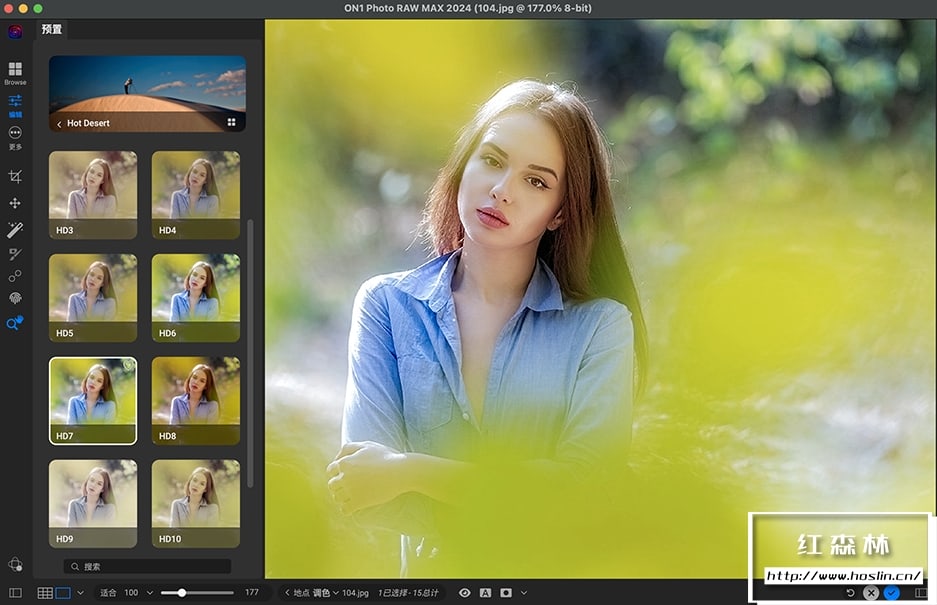The height and width of the screenshot is (605, 937).
Task: Click the preset 搜索 search field
Action: (147, 566)
